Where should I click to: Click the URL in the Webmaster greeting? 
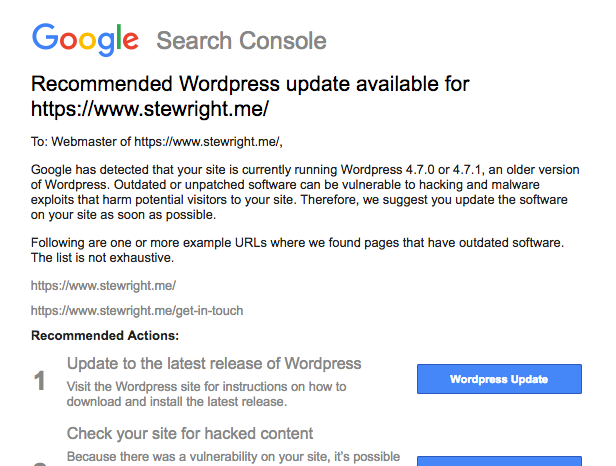pos(207,142)
